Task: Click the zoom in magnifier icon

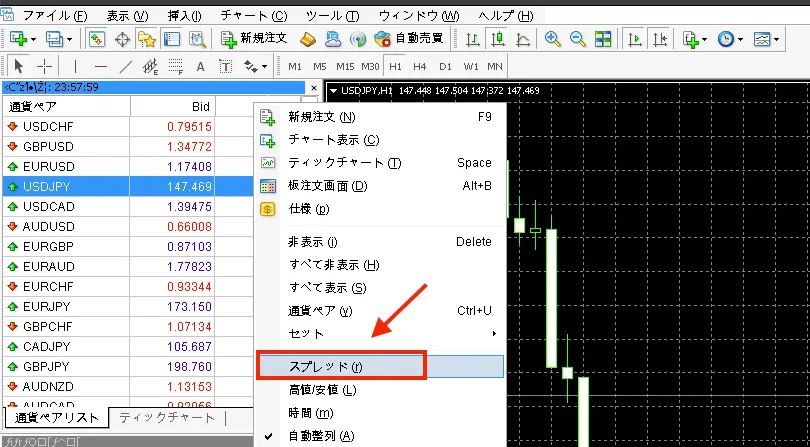Action: (552, 39)
